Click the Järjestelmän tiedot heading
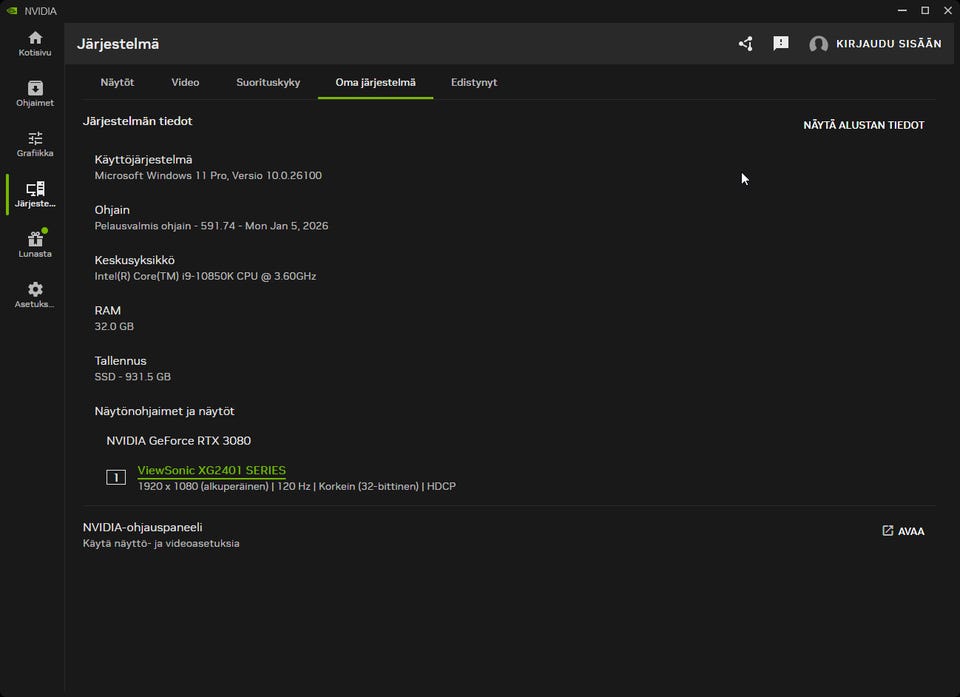The image size is (960, 697). (137, 121)
